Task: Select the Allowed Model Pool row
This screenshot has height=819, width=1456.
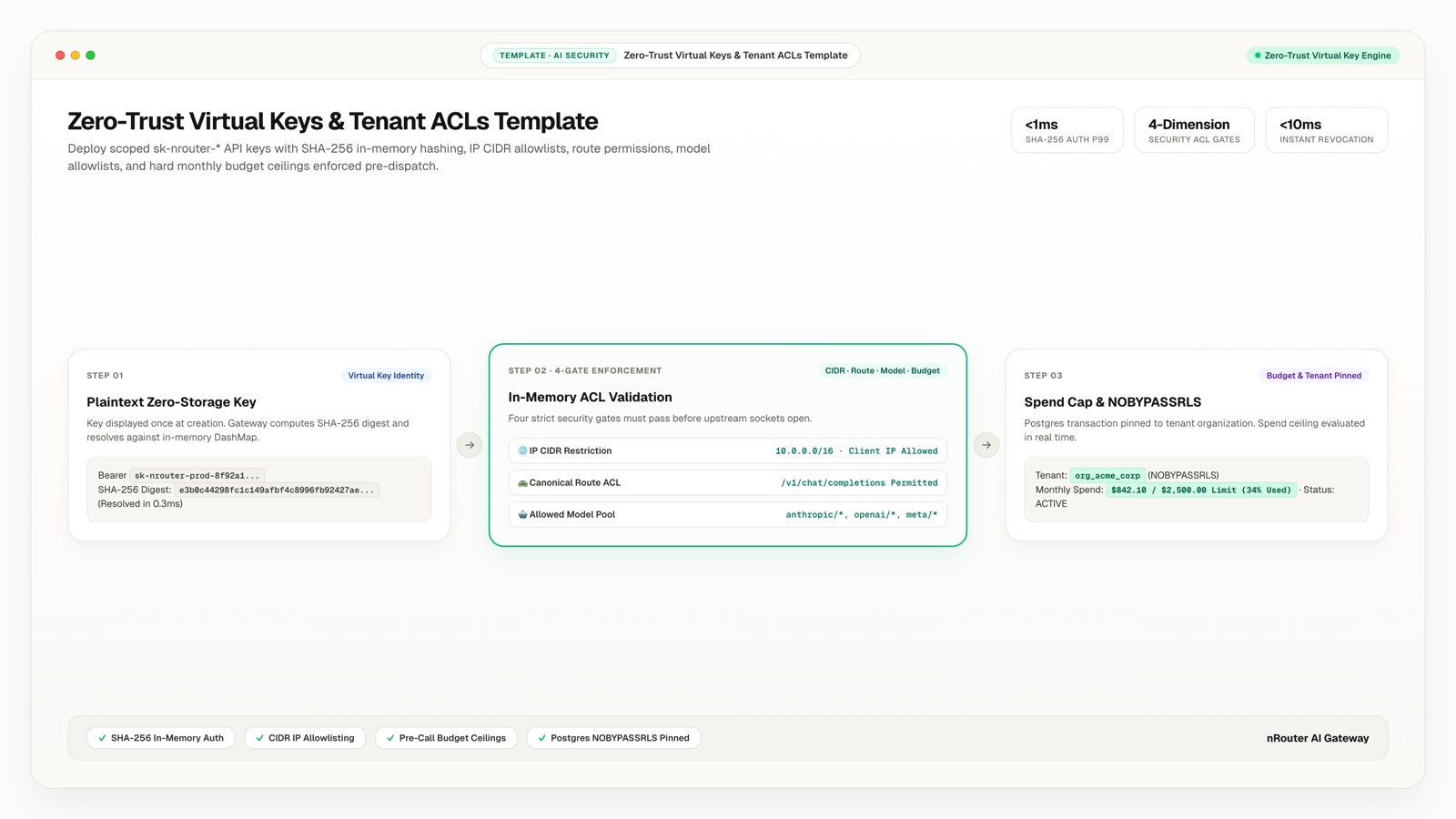Action: pos(728,515)
